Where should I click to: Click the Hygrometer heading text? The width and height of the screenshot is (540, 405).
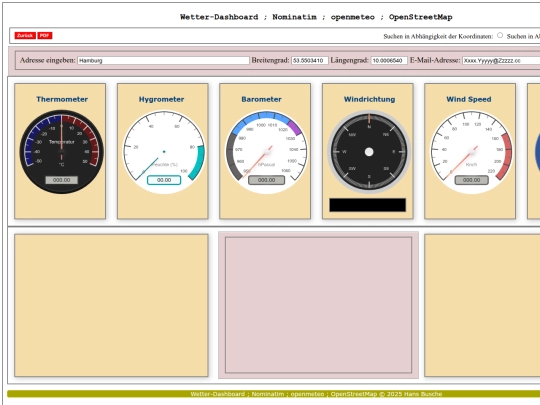pyautogui.click(x=162, y=99)
